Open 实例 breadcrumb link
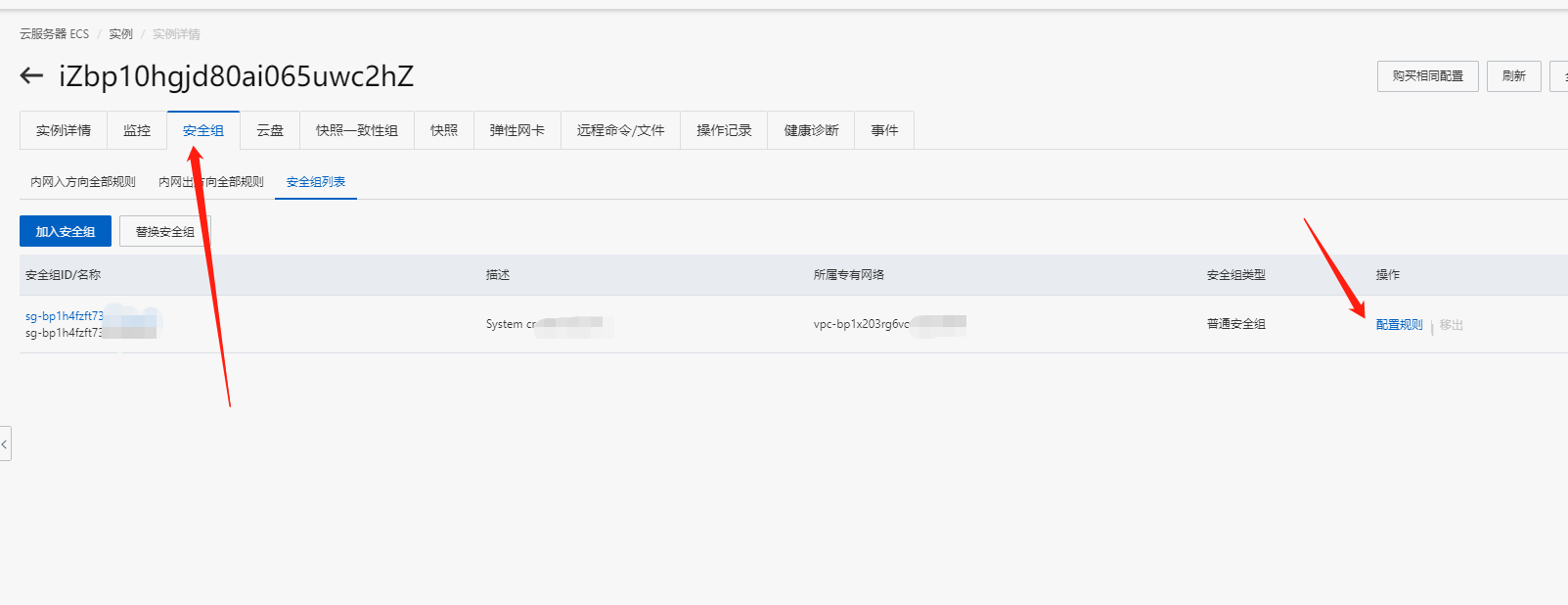Image resolution: width=1568 pixels, height=605 pixels. pyautogui.click(x=121, y=34)
